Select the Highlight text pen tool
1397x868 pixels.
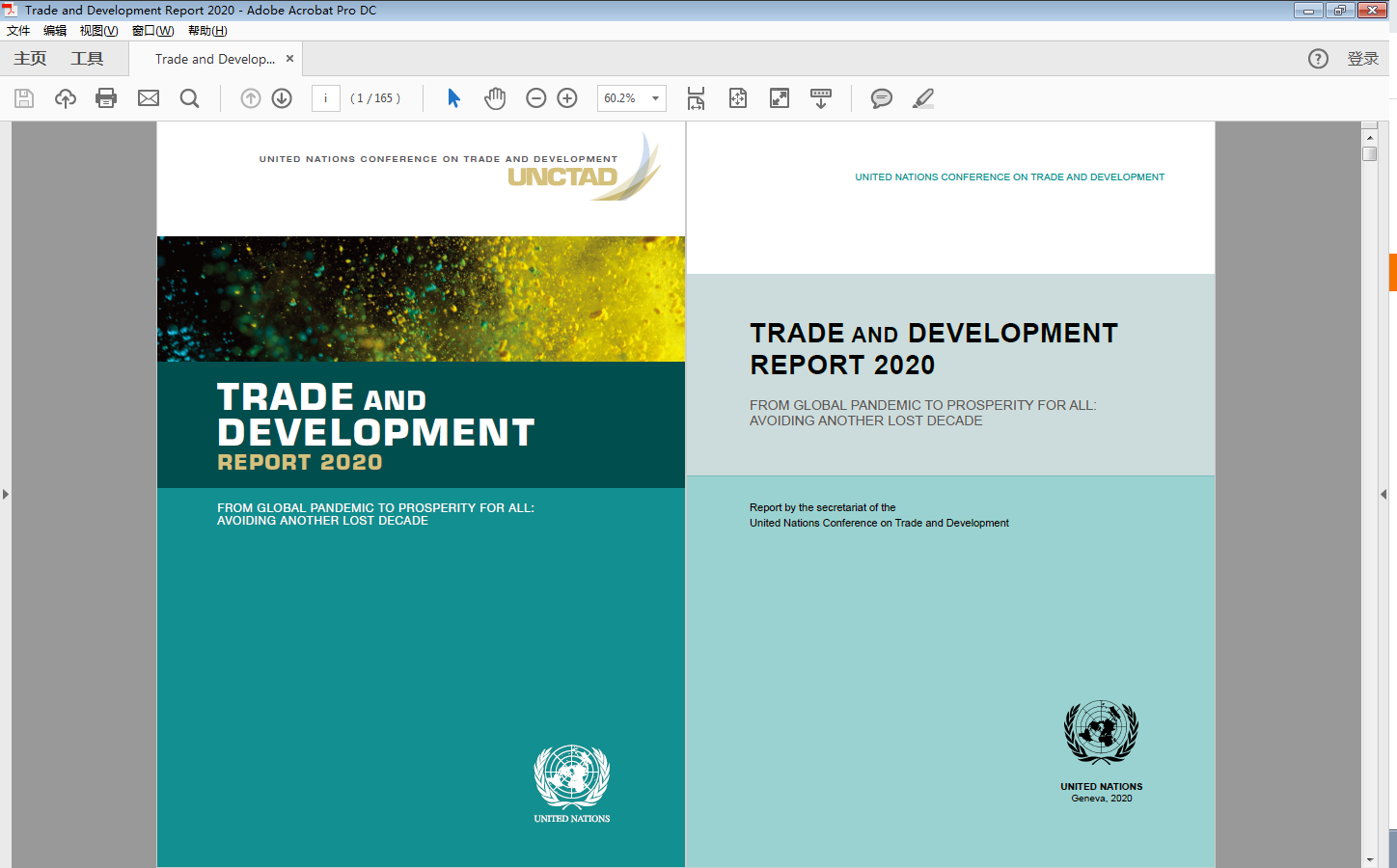click(x=923, y=98)
